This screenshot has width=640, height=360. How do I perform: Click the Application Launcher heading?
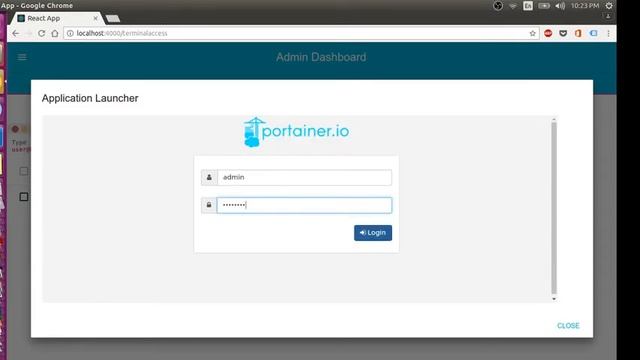(90, 98)
